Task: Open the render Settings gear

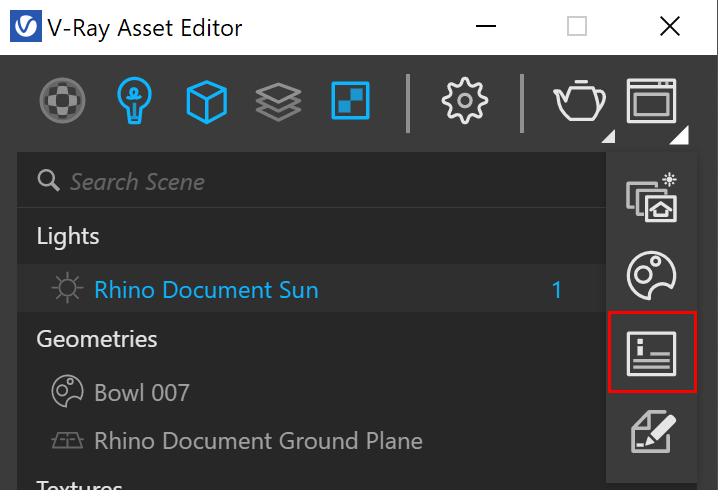Action: pos(465,100)
